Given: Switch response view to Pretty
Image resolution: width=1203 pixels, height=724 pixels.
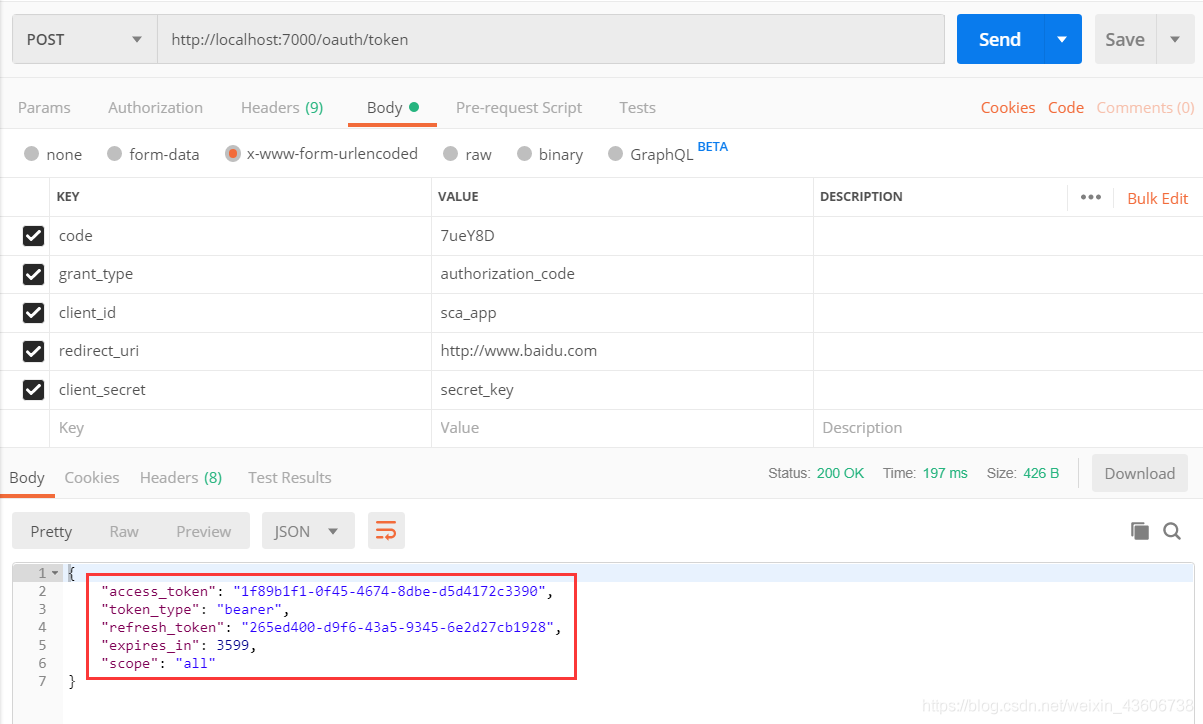Looking at the screenshot, I should 51,531.
